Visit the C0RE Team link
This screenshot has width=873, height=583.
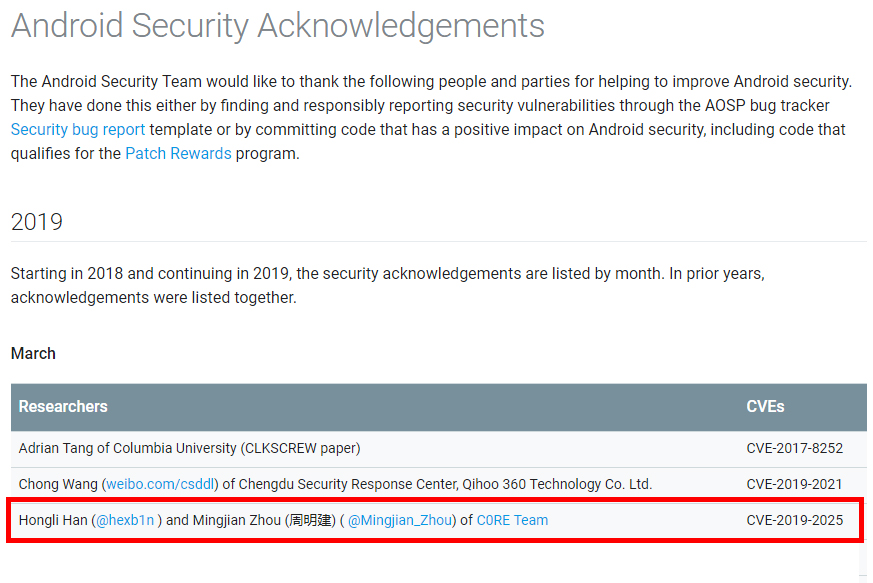point(512,520)
